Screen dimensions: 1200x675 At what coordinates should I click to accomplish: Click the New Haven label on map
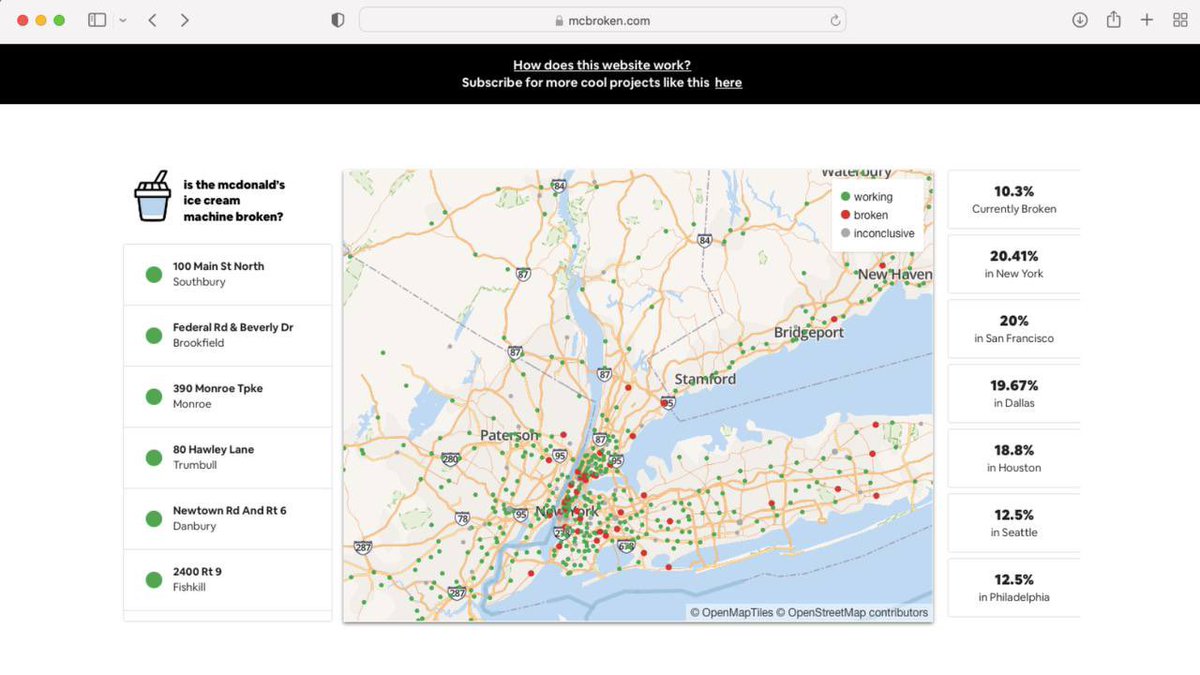895,274
